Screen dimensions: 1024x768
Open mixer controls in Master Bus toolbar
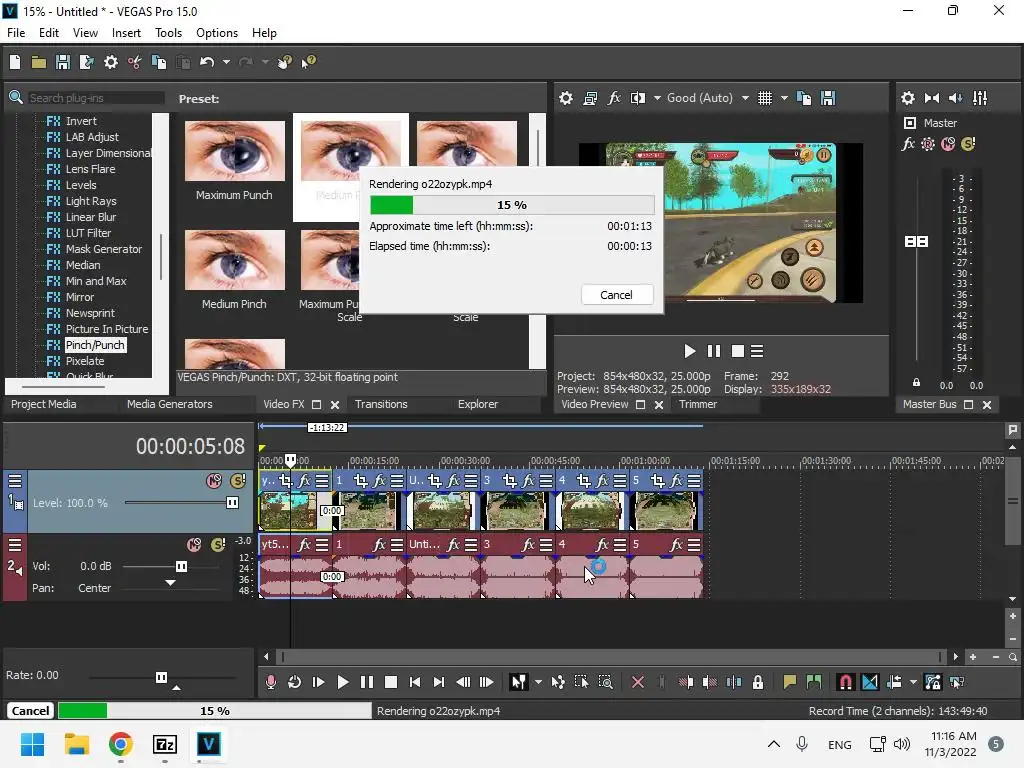(x=980, y=98)
